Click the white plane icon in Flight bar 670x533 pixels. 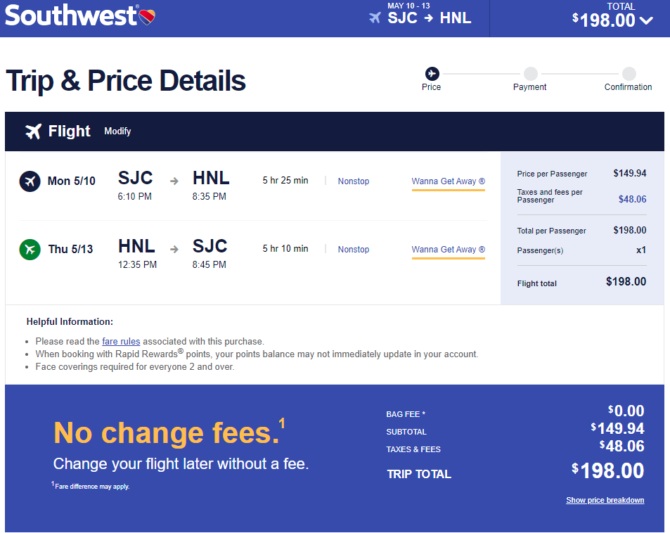pos(33,131)
